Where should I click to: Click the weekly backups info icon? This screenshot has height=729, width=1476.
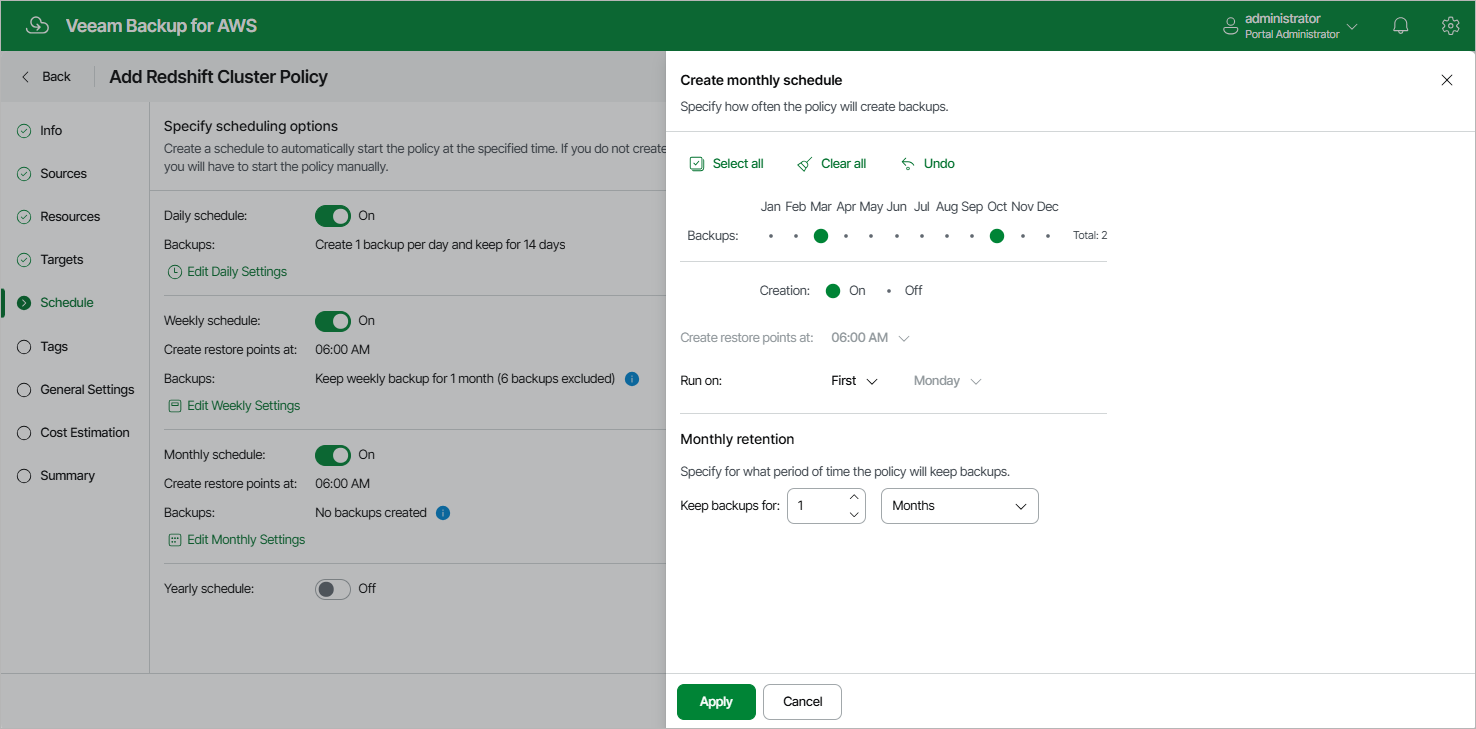coord(632,379)
